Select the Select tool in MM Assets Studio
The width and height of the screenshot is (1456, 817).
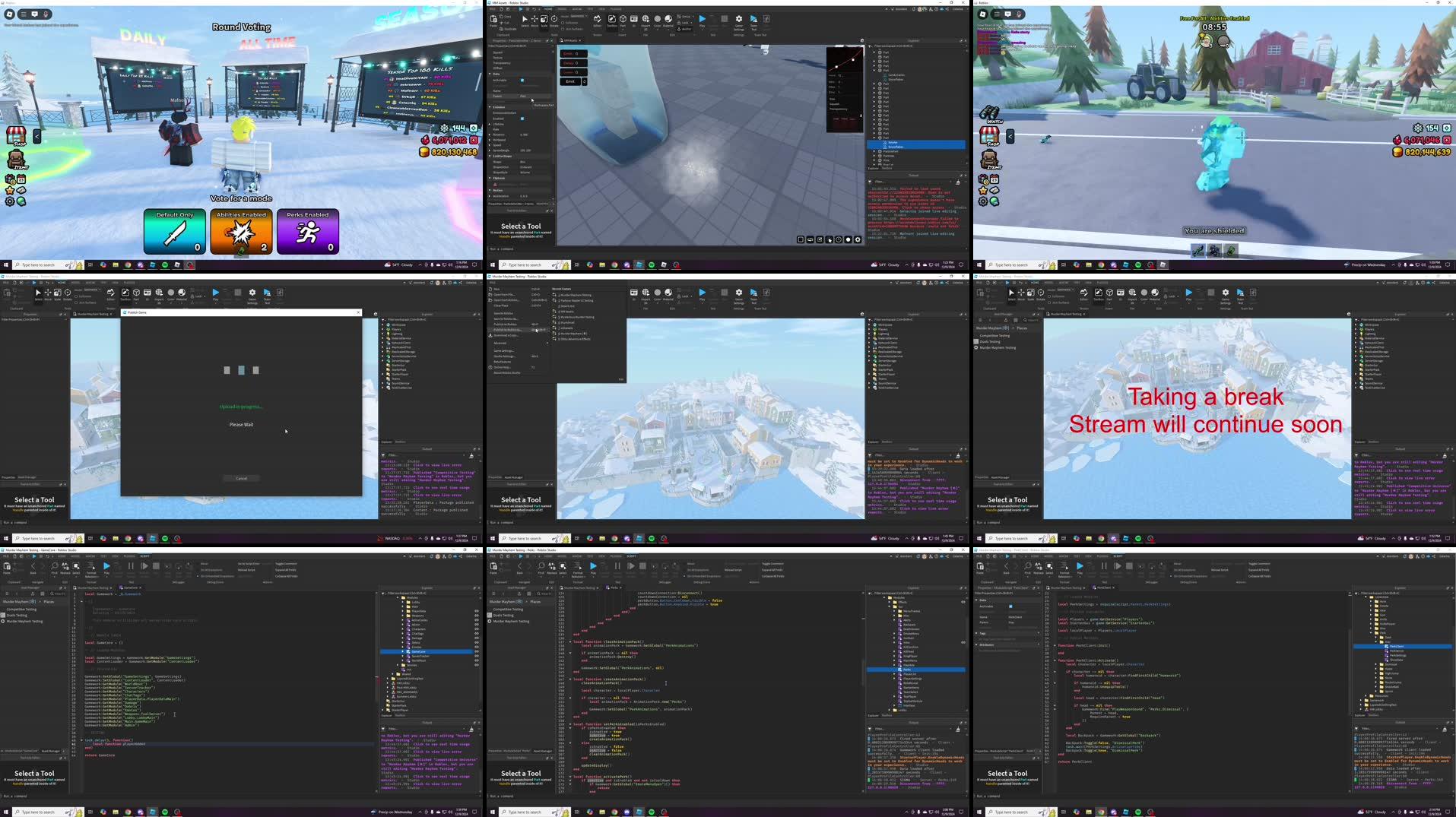524,21
